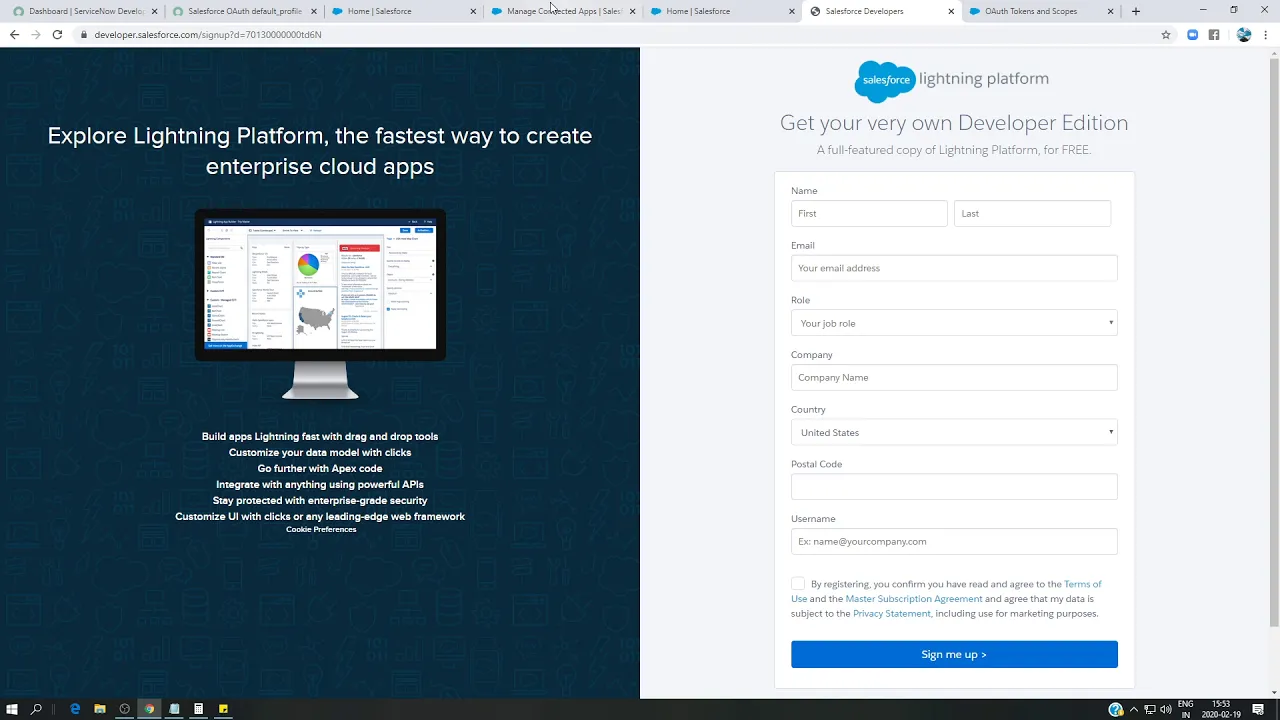Image resolution: width=1280 pixels, height=720 pixels.
Task: Click the 'Sign me up' button
Action: tap(953, 654)
